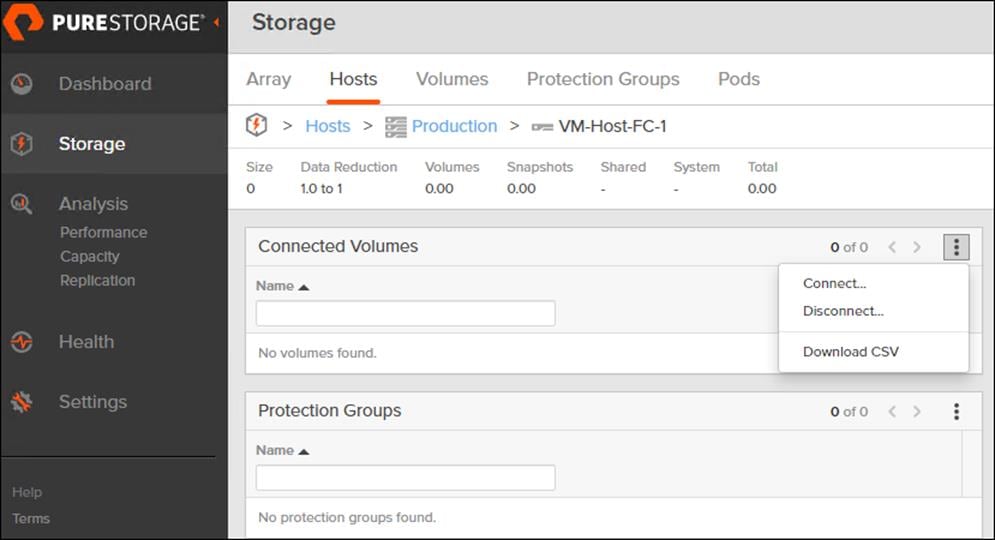
Task: Click the Analysis magnifier icon
Action: 22,204
